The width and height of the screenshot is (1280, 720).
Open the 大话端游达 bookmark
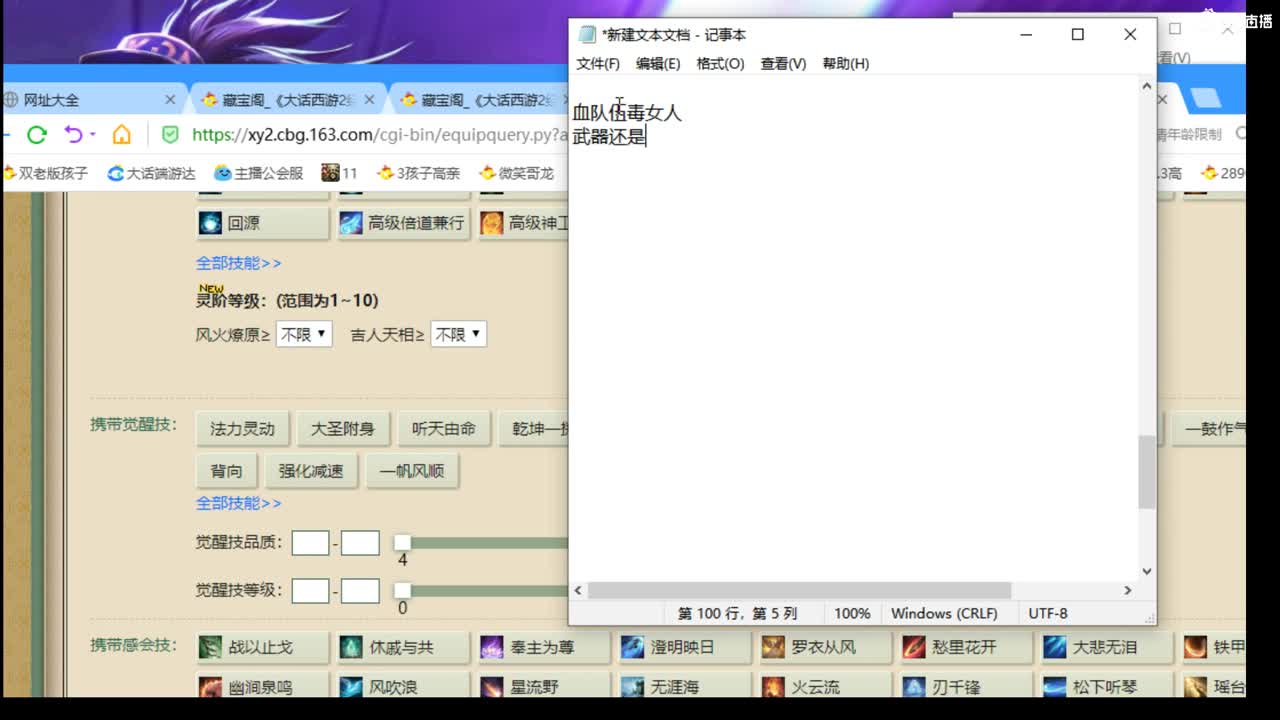click(152, 173)
